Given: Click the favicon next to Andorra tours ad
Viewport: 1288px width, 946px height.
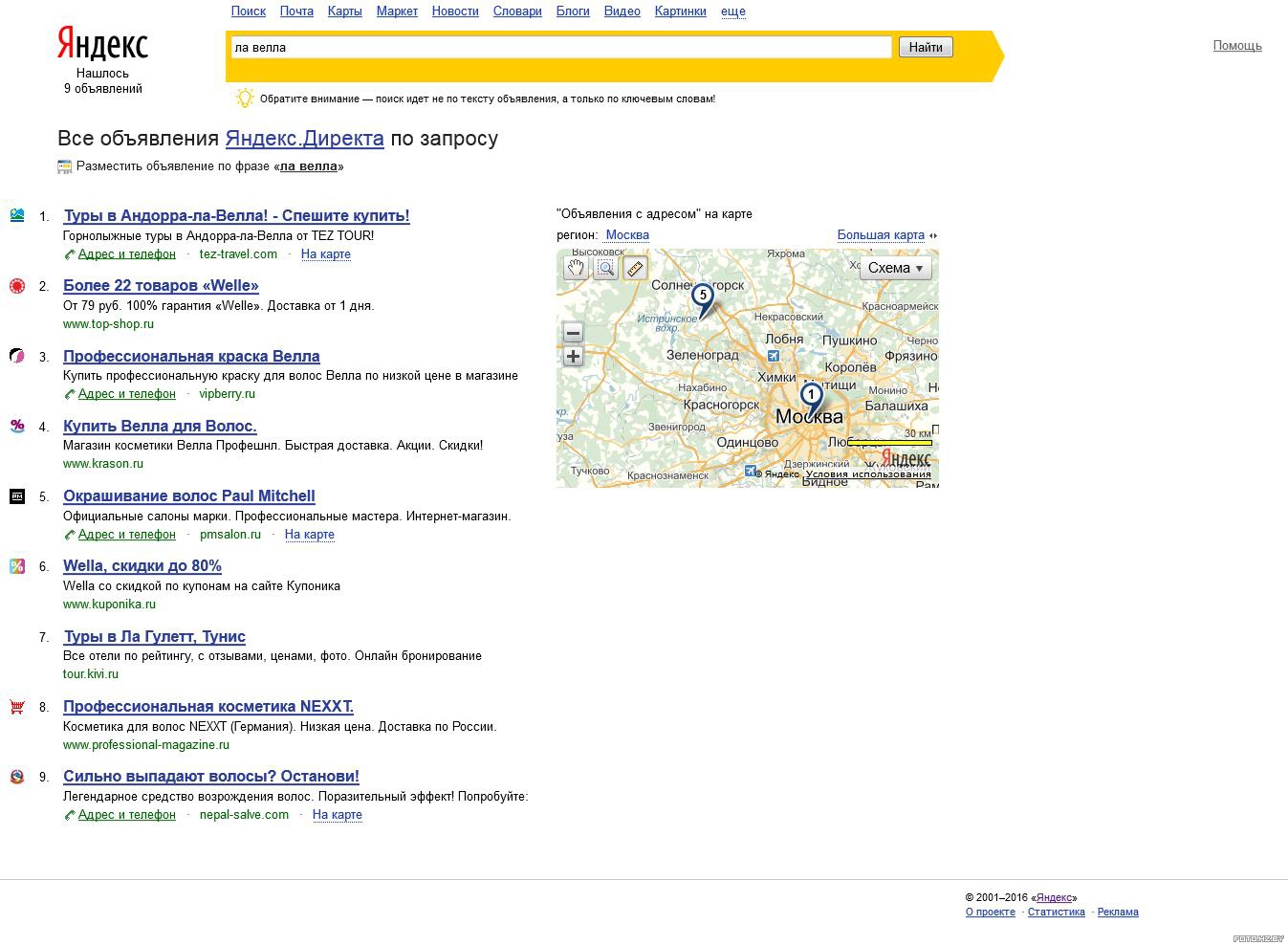Looking at the screenshot, I should (x=17, y=215).
